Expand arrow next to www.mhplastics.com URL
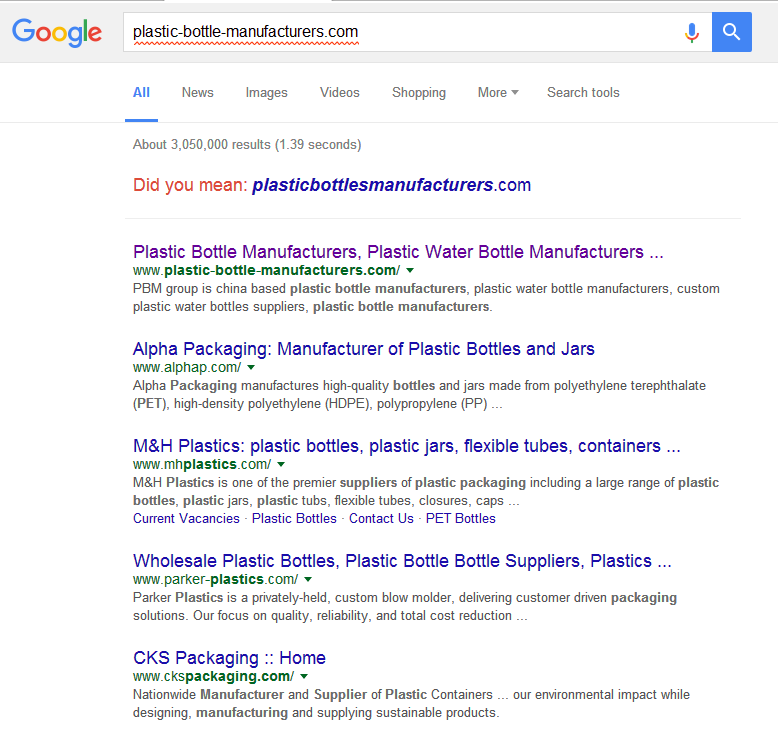The image size is (778, 733). tap(281, 465)
